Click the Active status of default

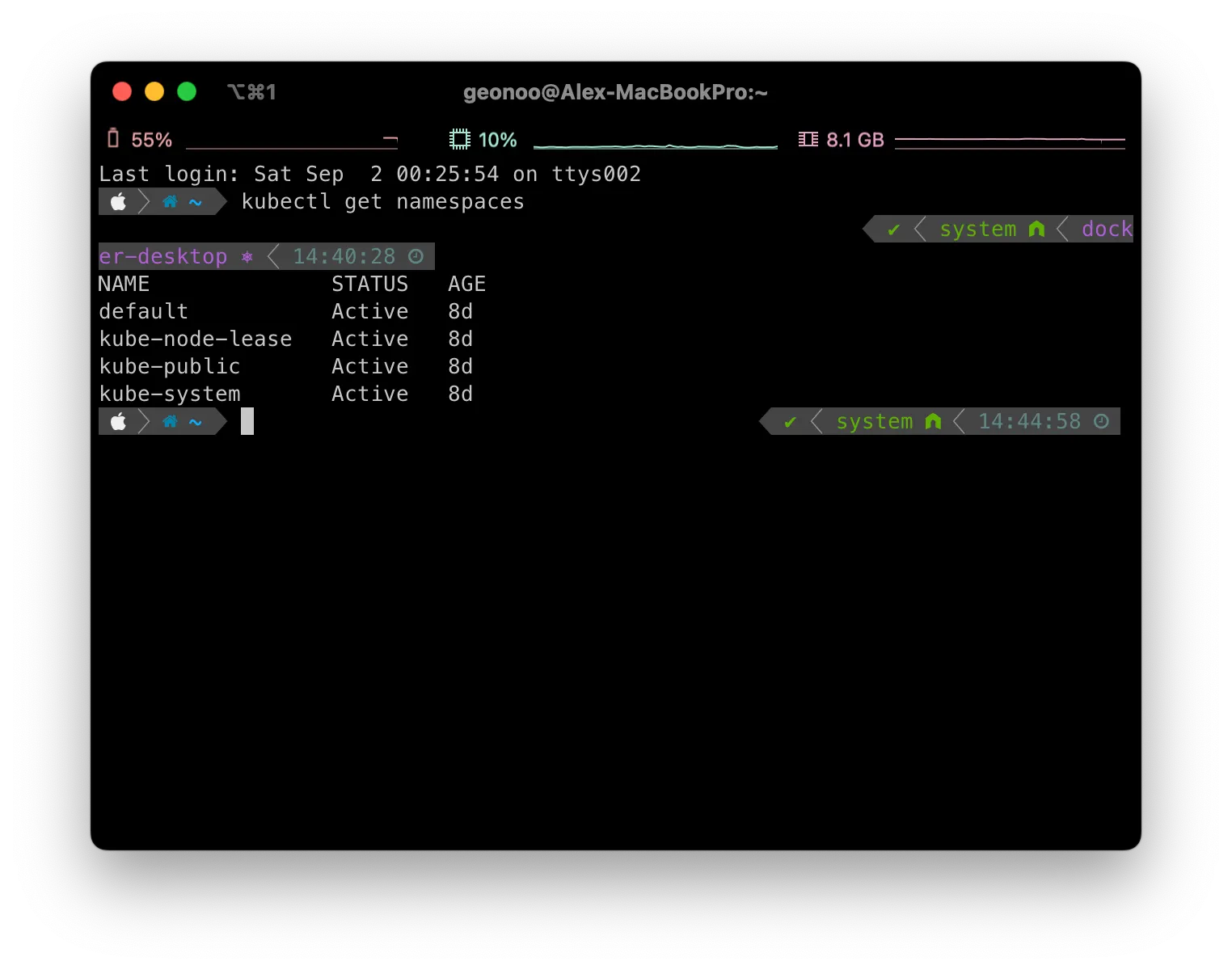point(369,311)
